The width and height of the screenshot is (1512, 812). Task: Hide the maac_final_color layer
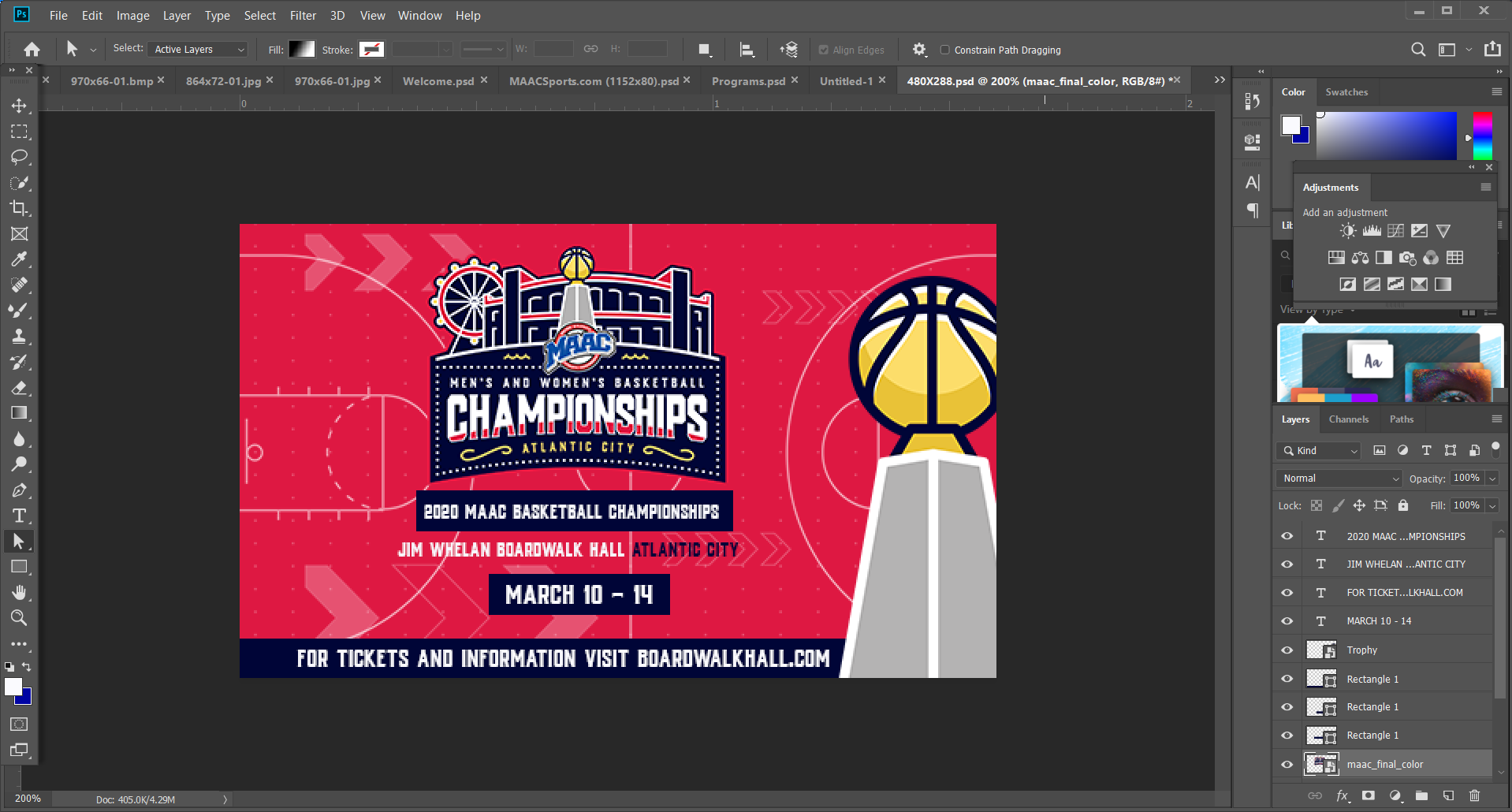(x=1287, y=765)
